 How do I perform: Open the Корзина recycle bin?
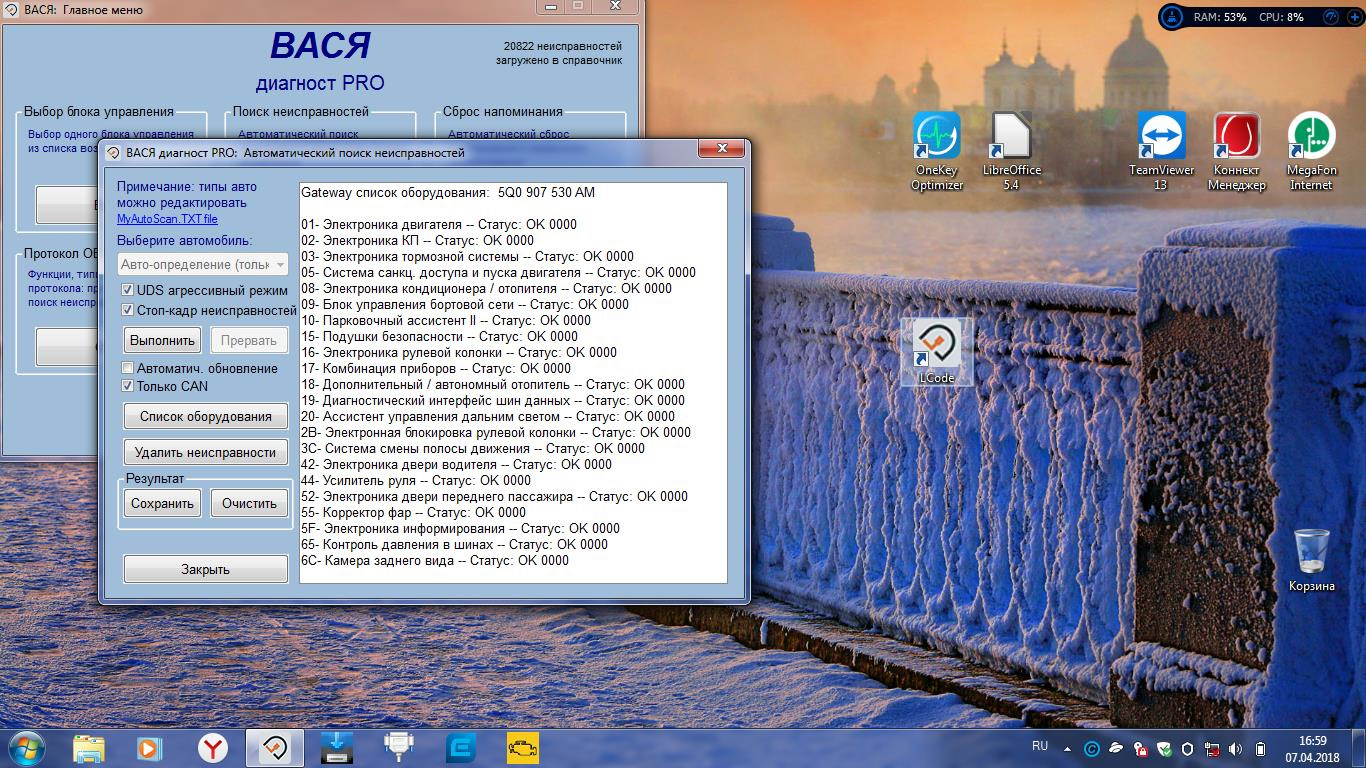tap(1311, 560)
